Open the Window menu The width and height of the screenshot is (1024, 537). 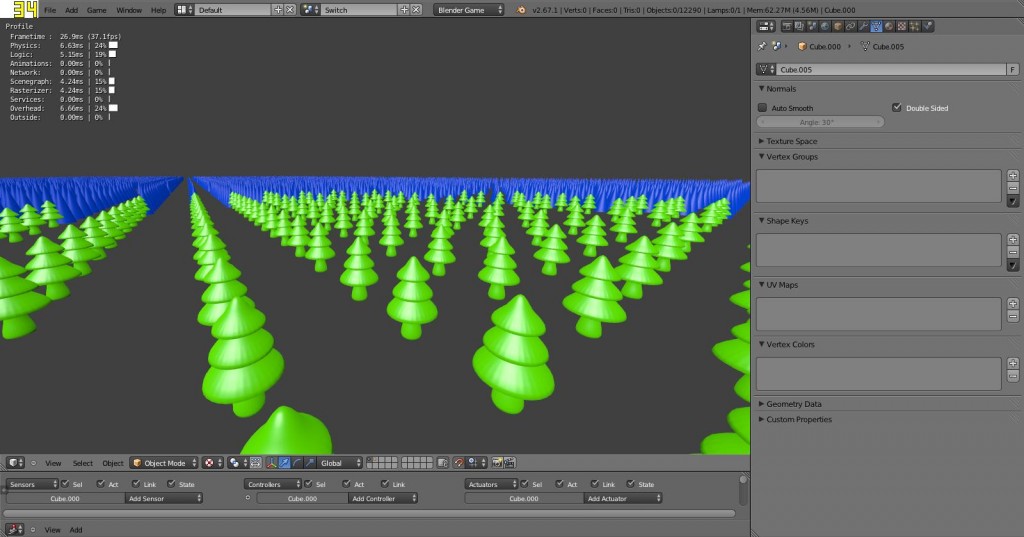click(129, 10)
